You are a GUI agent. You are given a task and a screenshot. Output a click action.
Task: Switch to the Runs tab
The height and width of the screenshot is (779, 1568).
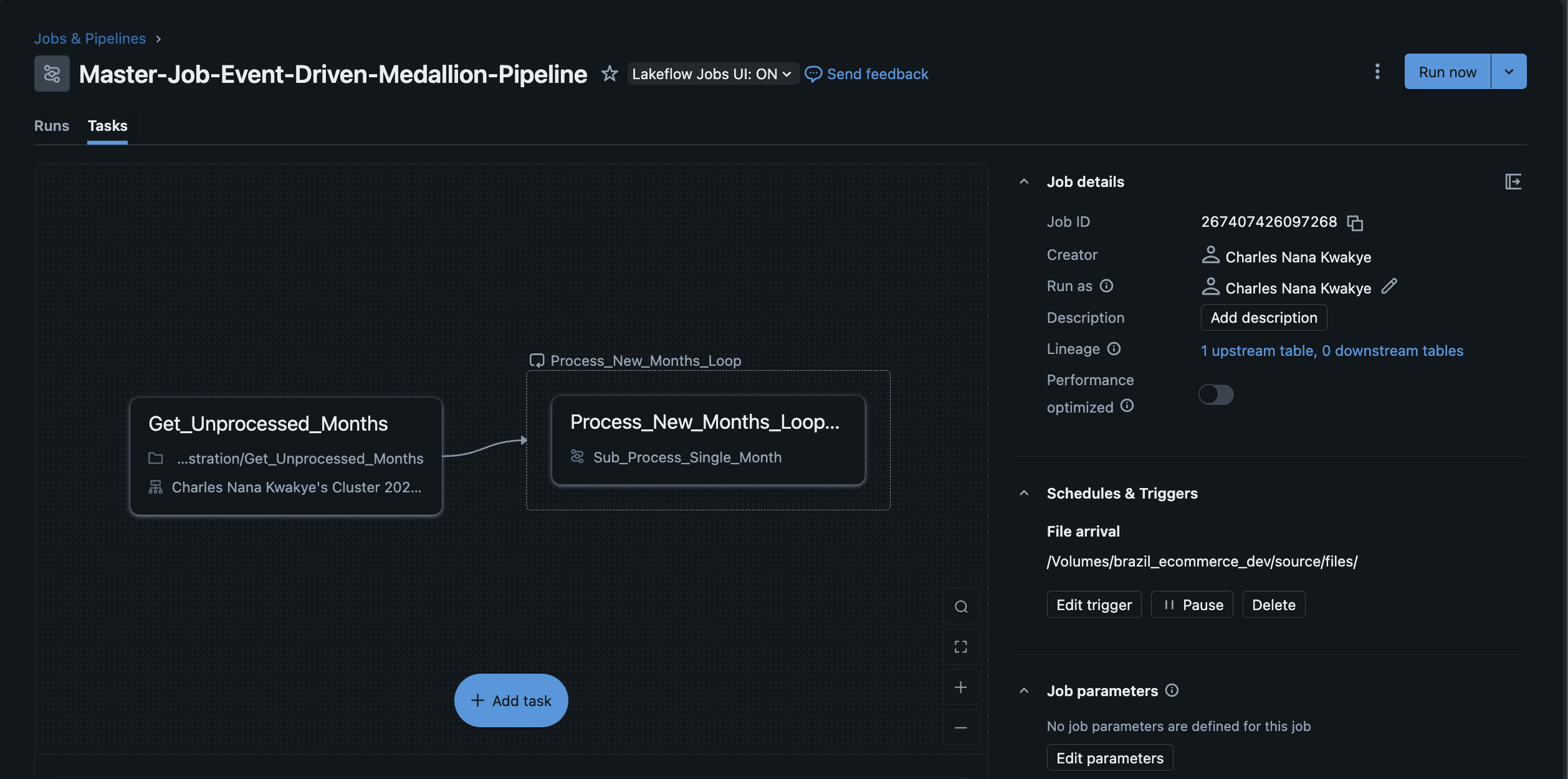(x=52, y=126)
